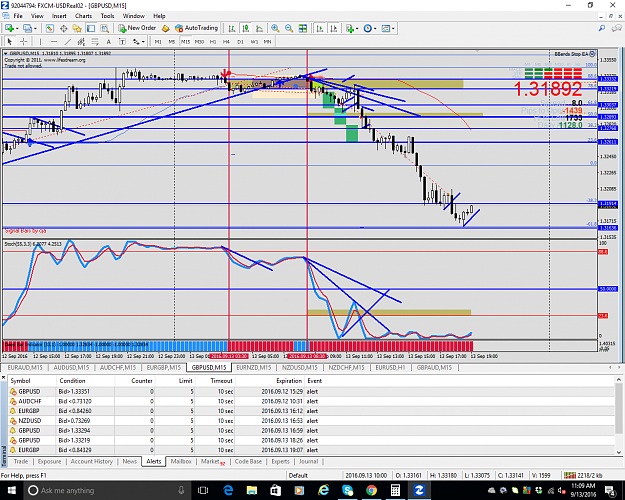Select the NZDUSD alert row
Screen dimensions: 625x500
pyautogui.click(x=311, y=421)
